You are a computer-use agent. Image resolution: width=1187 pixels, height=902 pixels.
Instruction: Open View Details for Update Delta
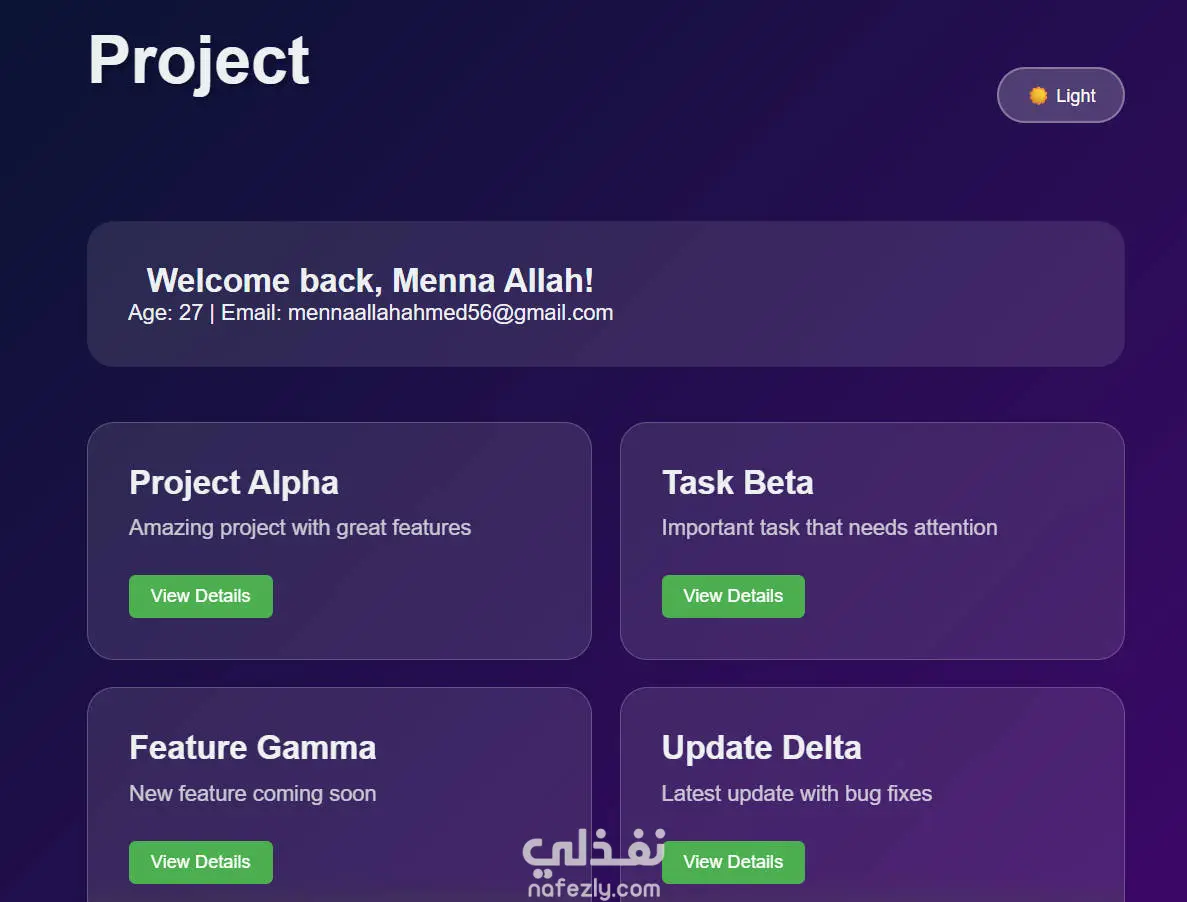tap(733, 862)
